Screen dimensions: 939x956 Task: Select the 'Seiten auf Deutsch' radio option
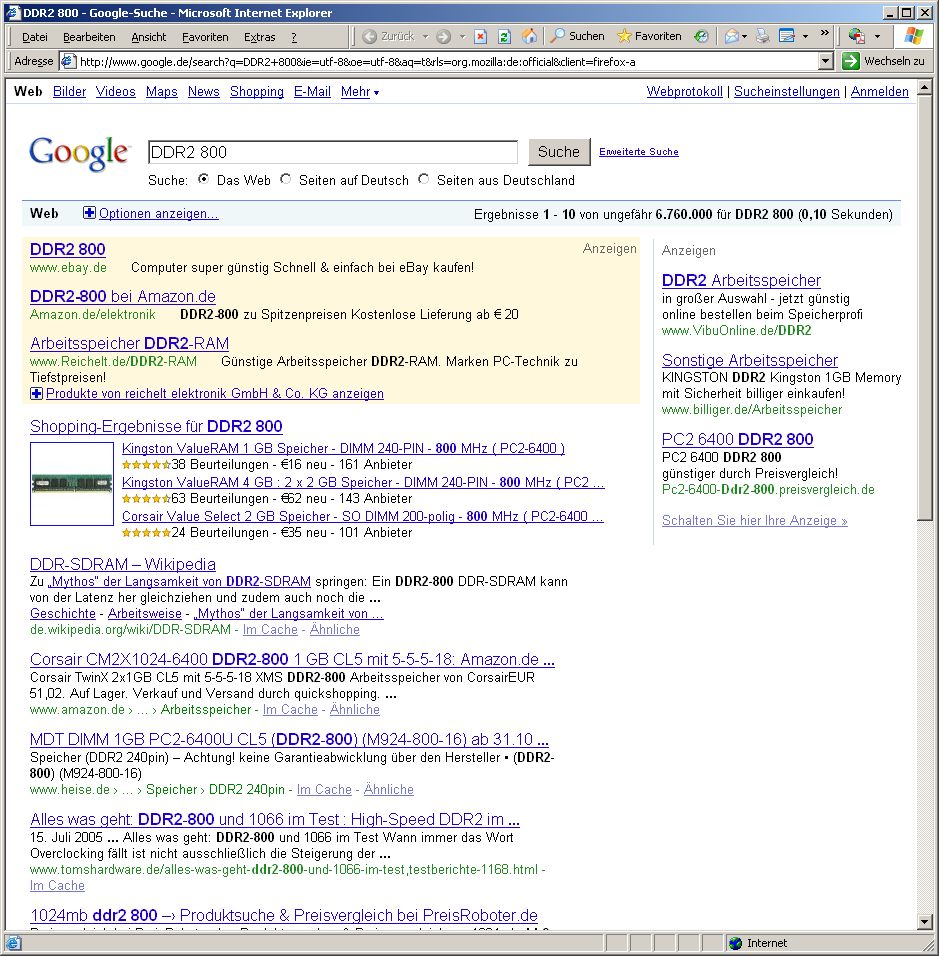[287, 180]
